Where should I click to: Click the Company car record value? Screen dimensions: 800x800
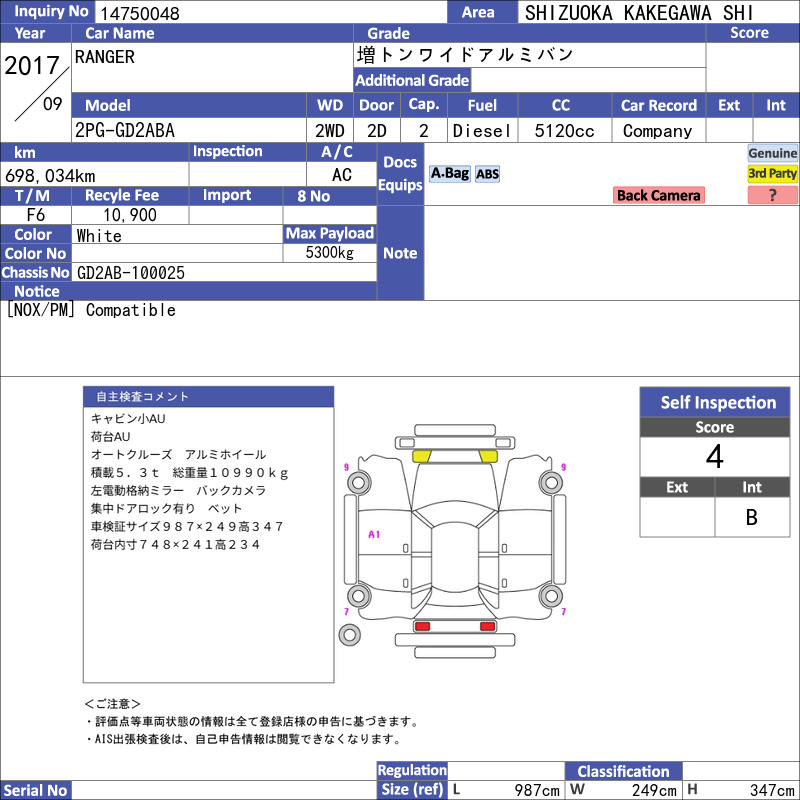pyautogui.click(x=658, y=131)
